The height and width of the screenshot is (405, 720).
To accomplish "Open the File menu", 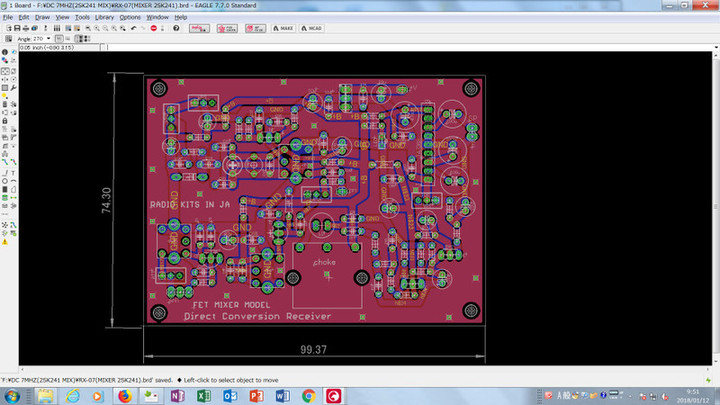I will point(8,17).
